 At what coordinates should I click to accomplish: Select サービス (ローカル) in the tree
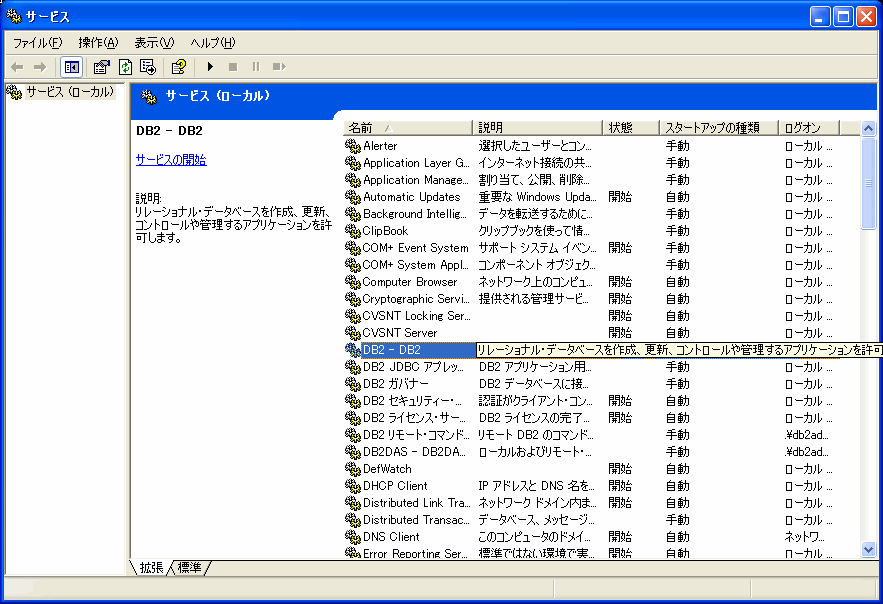coord(70,92)
